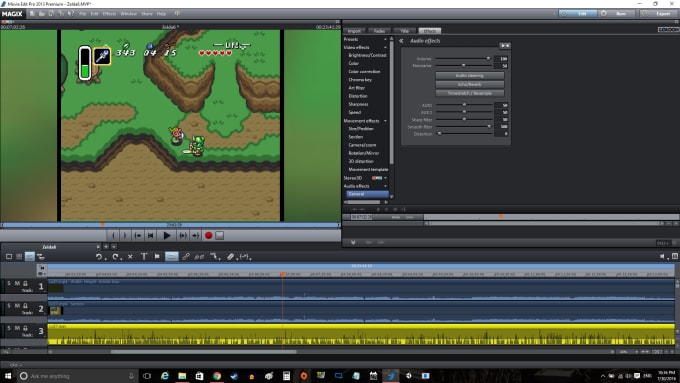
Task: Set the range out-point marker
Action: point(125,236)
